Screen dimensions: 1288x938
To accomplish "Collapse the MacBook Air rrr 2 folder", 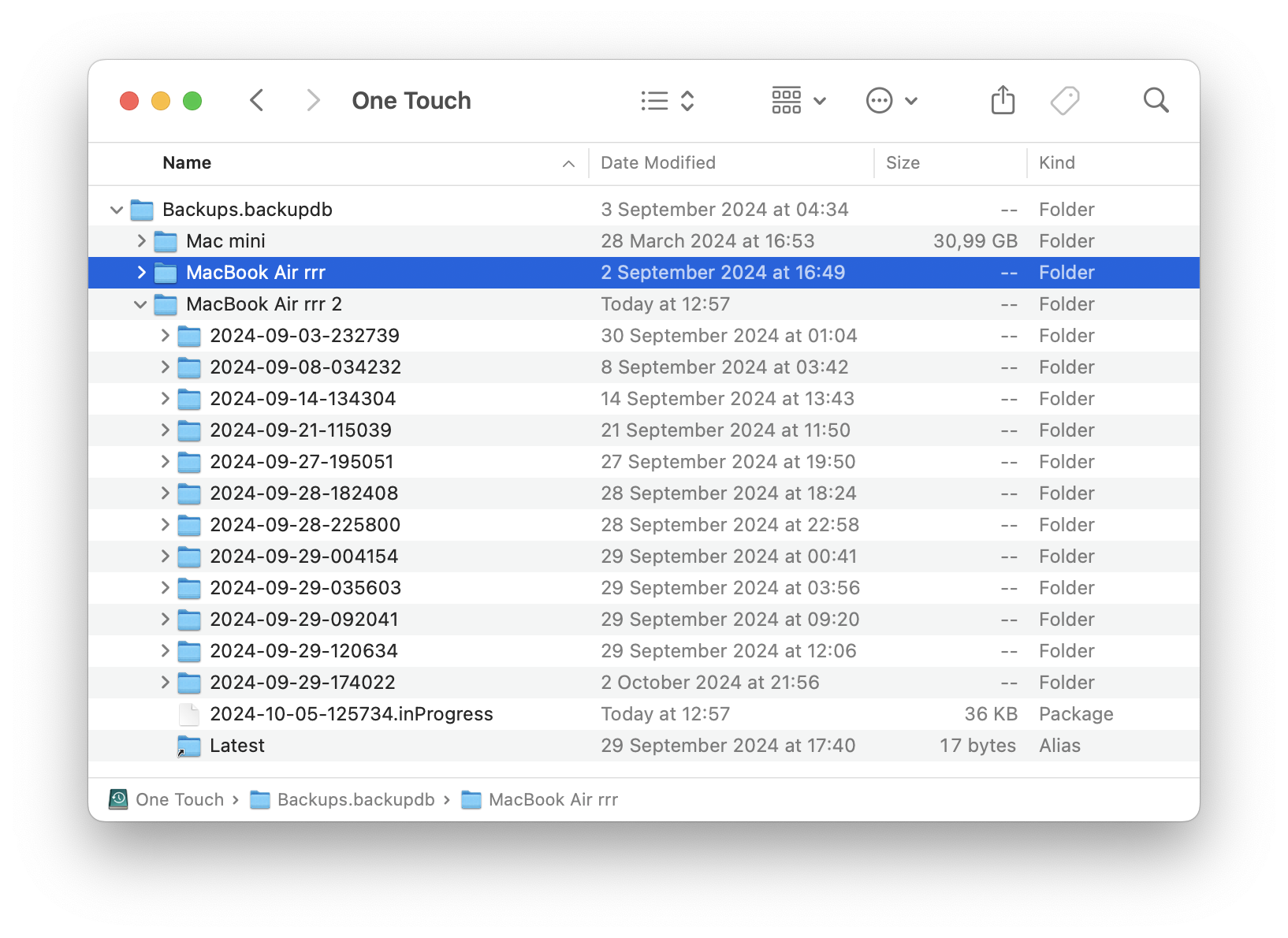I will [140, 304].
